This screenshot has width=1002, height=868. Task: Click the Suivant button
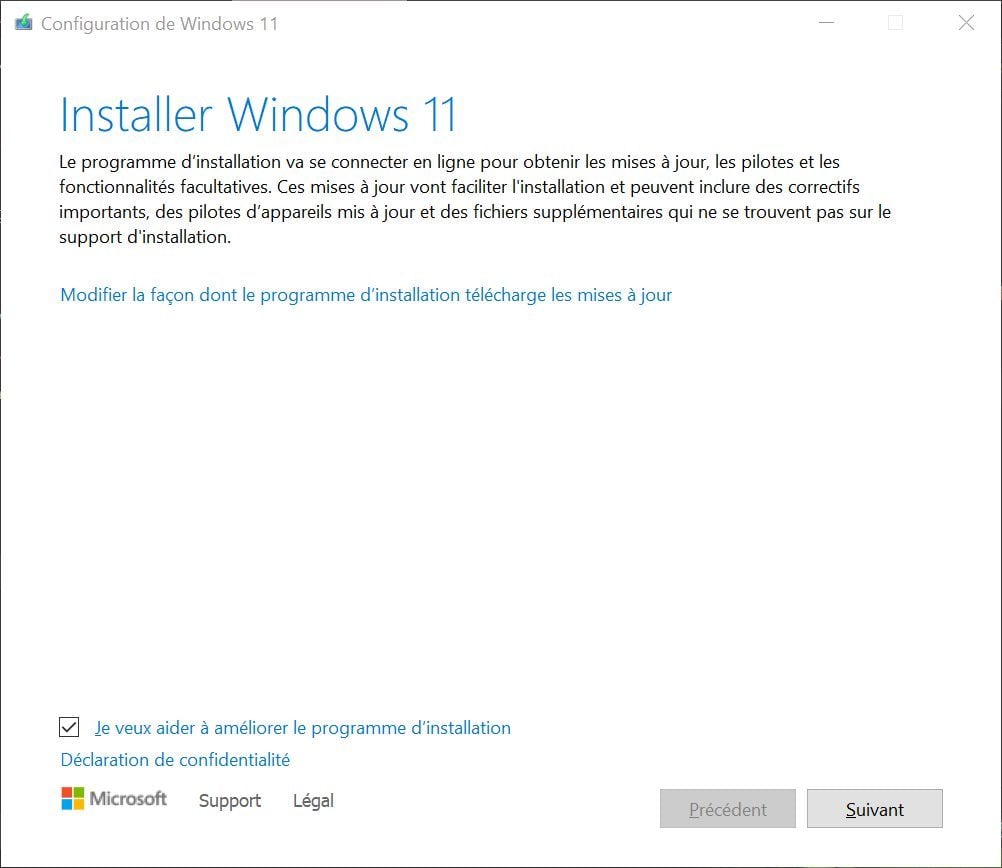point(874,809)
